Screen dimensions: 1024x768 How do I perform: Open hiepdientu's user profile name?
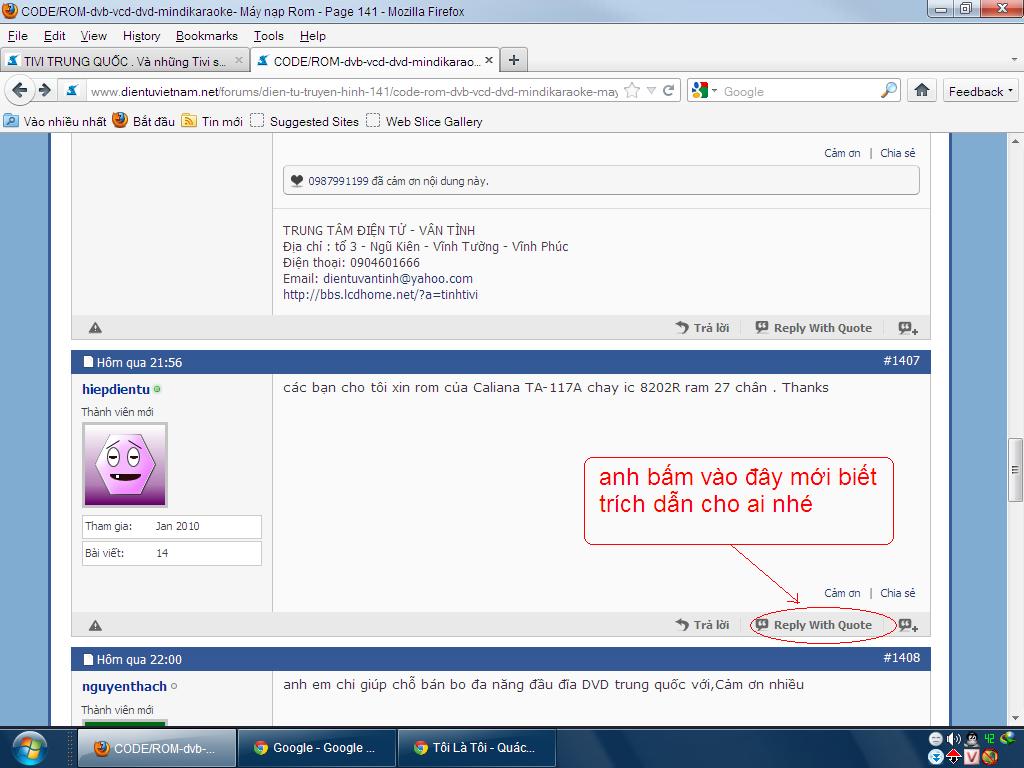click(x=116, y=389)
